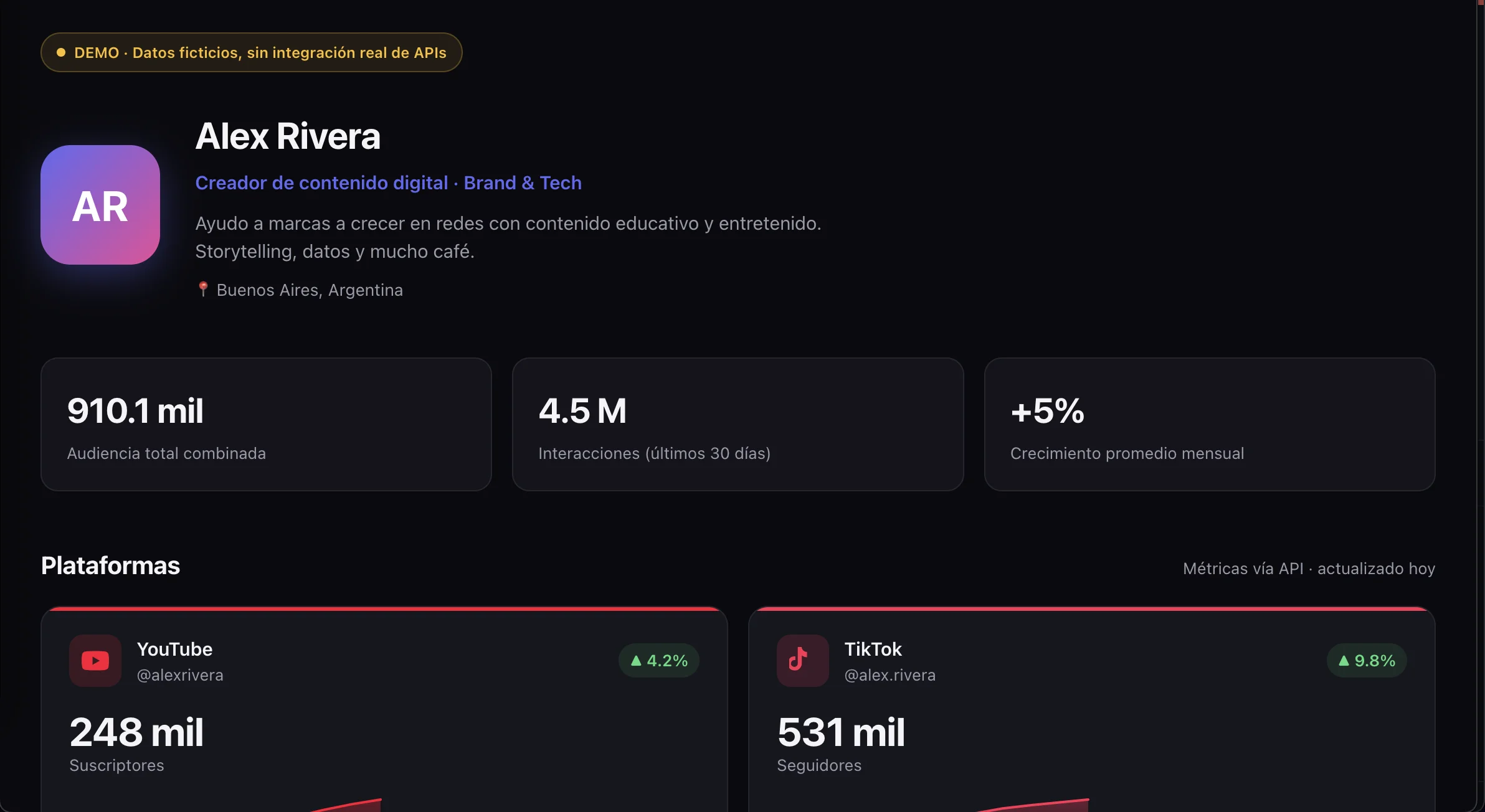Click 'Buenos Aires, Argentina' location text
This screenshot has height=812, width=1485.
[x=310, y=290]
